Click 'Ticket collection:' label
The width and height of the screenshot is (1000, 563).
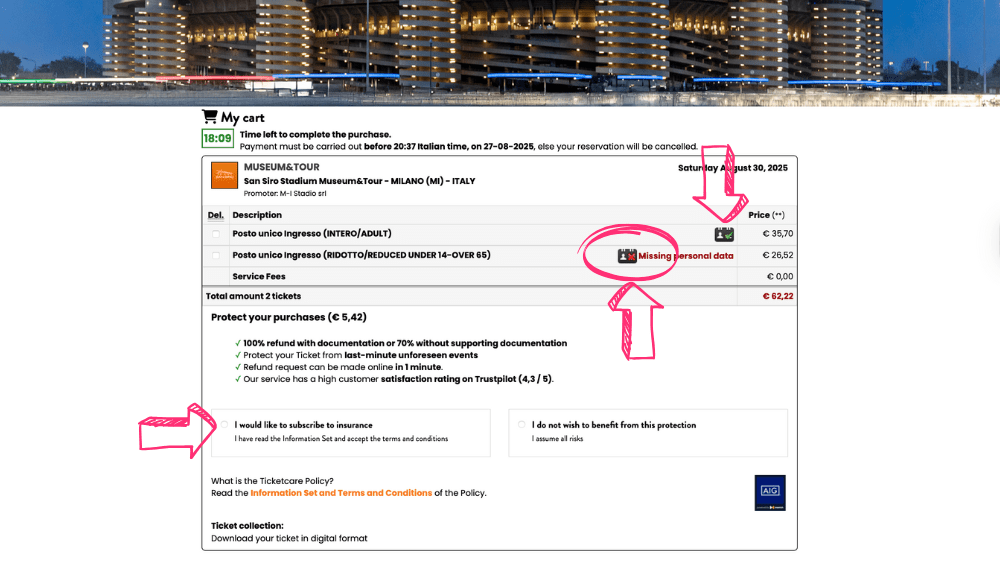tap(247, 525)
